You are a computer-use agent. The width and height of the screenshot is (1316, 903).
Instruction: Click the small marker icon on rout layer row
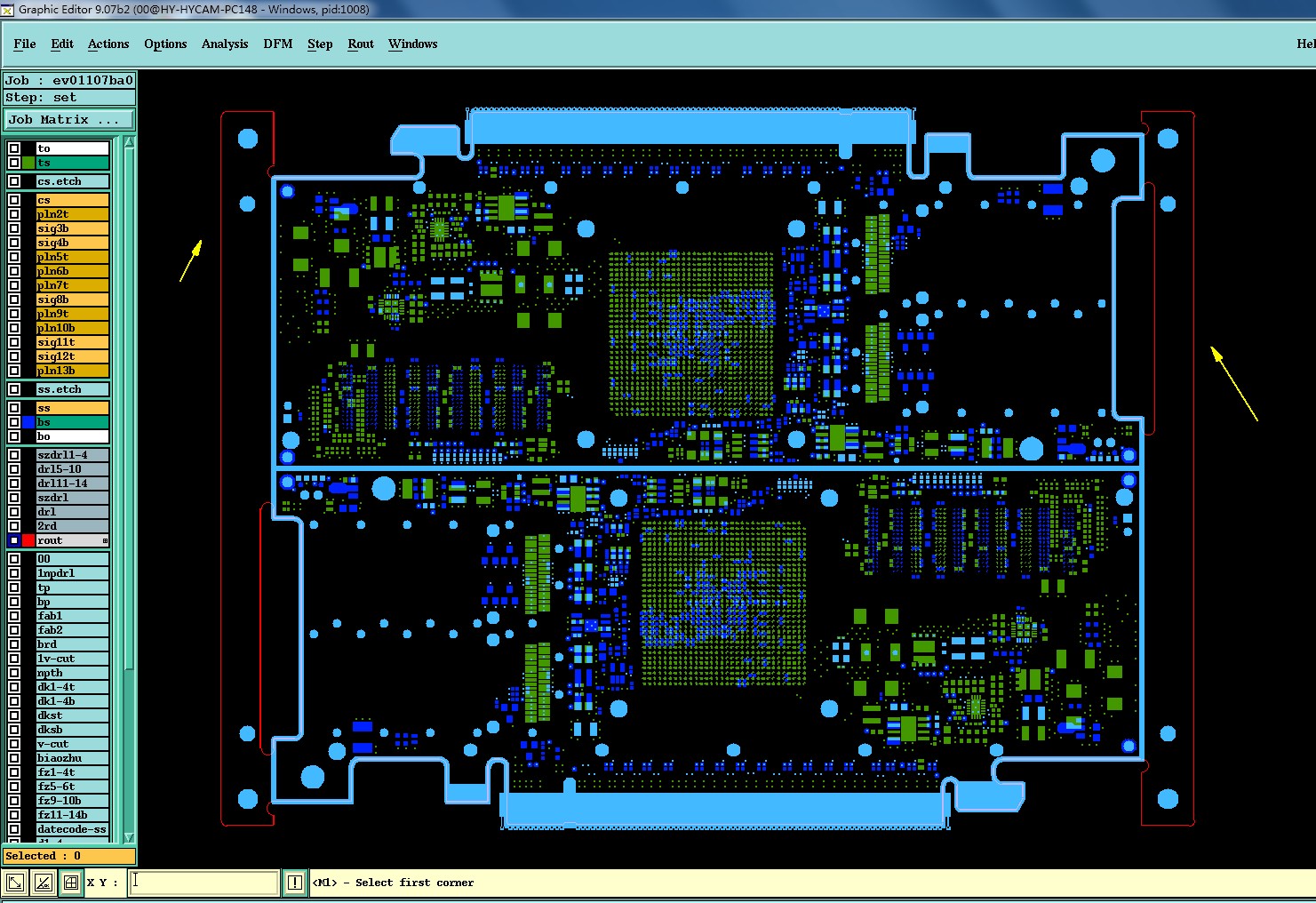105,540
